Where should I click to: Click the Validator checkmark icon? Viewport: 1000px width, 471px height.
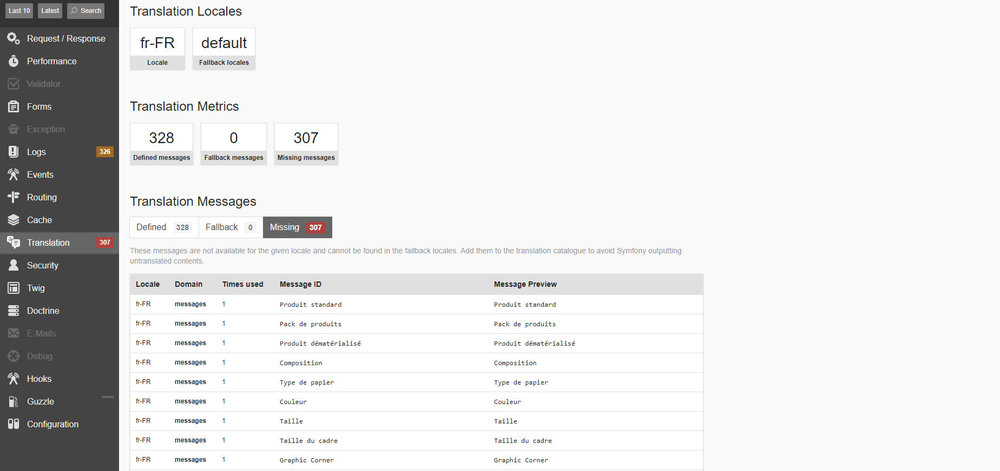click(13, 84)
